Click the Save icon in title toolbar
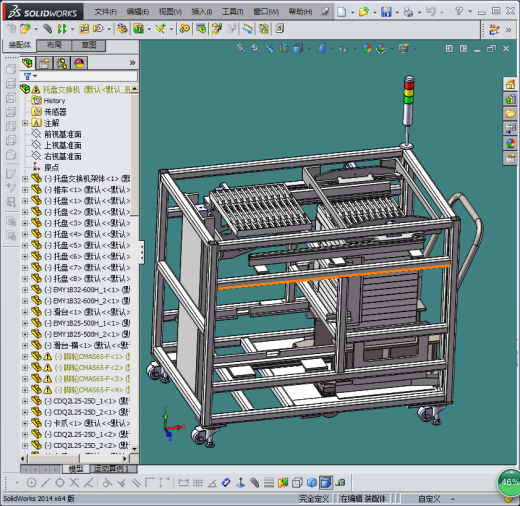520x506 pixels. click(x=386, y=12)
